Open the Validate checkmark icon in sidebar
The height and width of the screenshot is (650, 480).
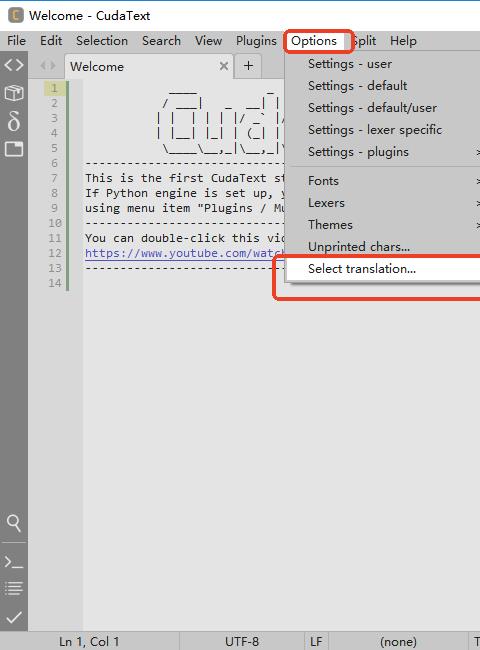14,618
